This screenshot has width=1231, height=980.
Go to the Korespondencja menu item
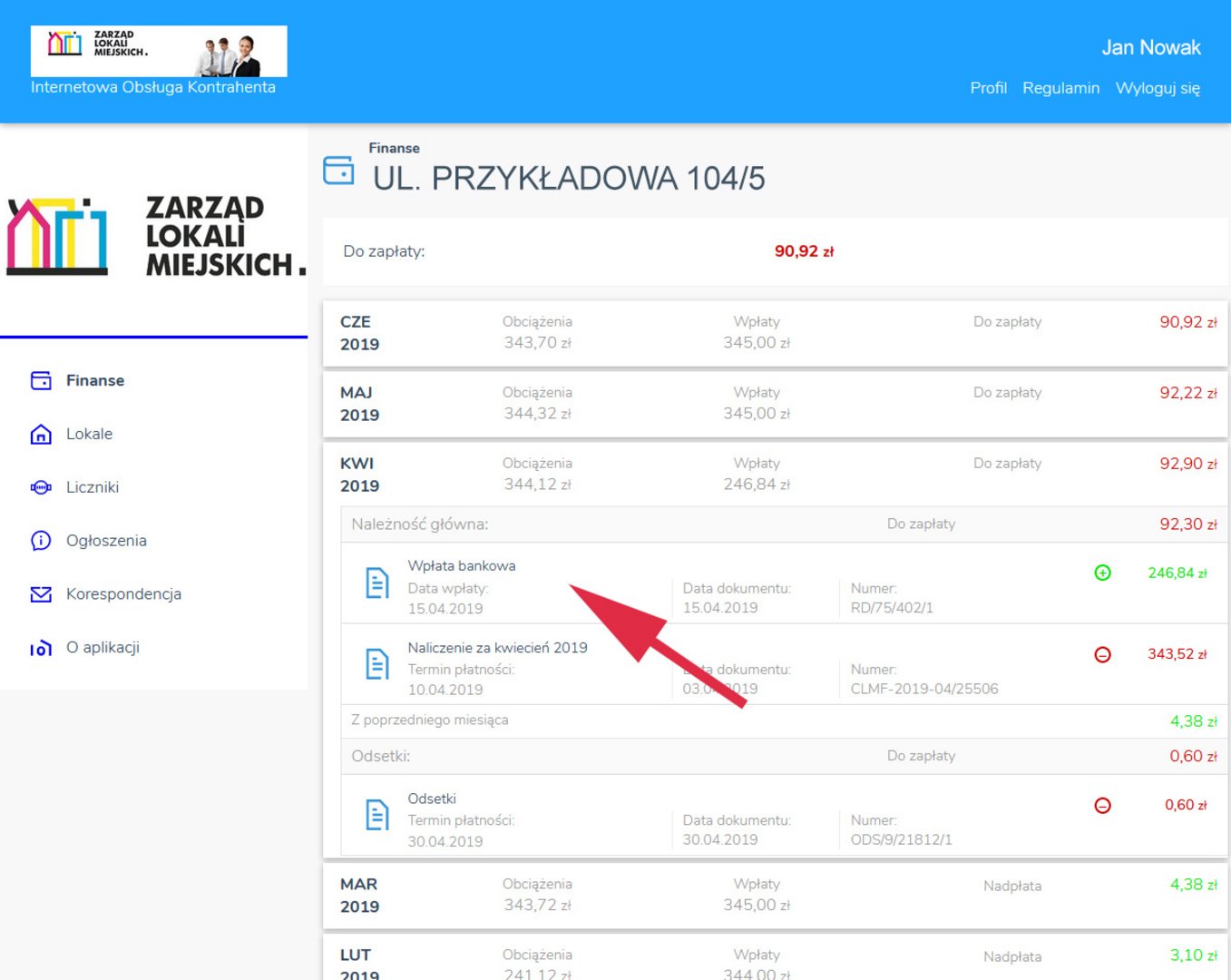pyautogui.click(x=123, y=594)
